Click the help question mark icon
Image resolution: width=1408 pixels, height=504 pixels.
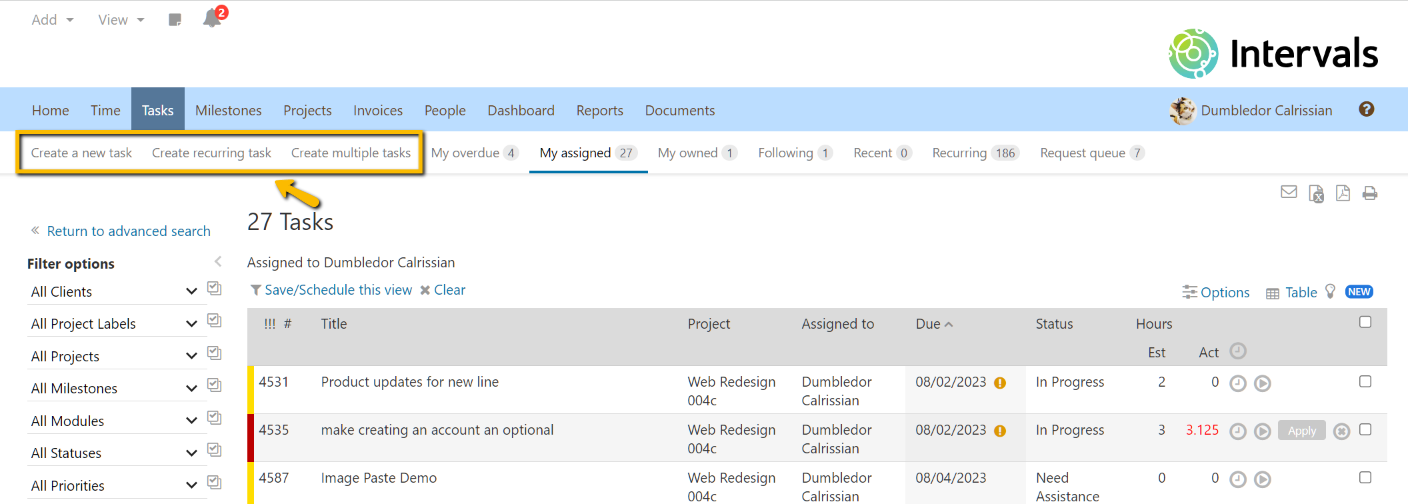pos(1366,110)
